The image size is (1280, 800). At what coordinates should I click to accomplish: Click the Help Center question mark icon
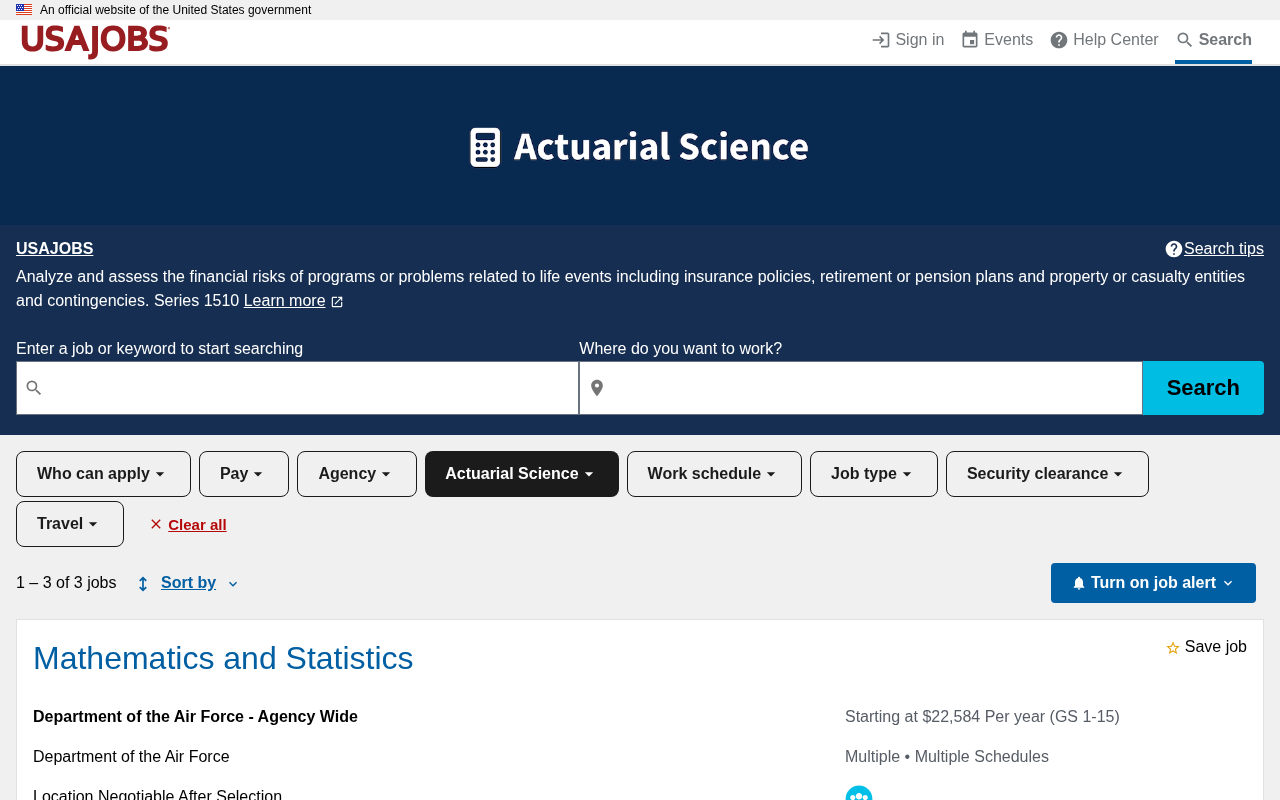point(1059,40)
